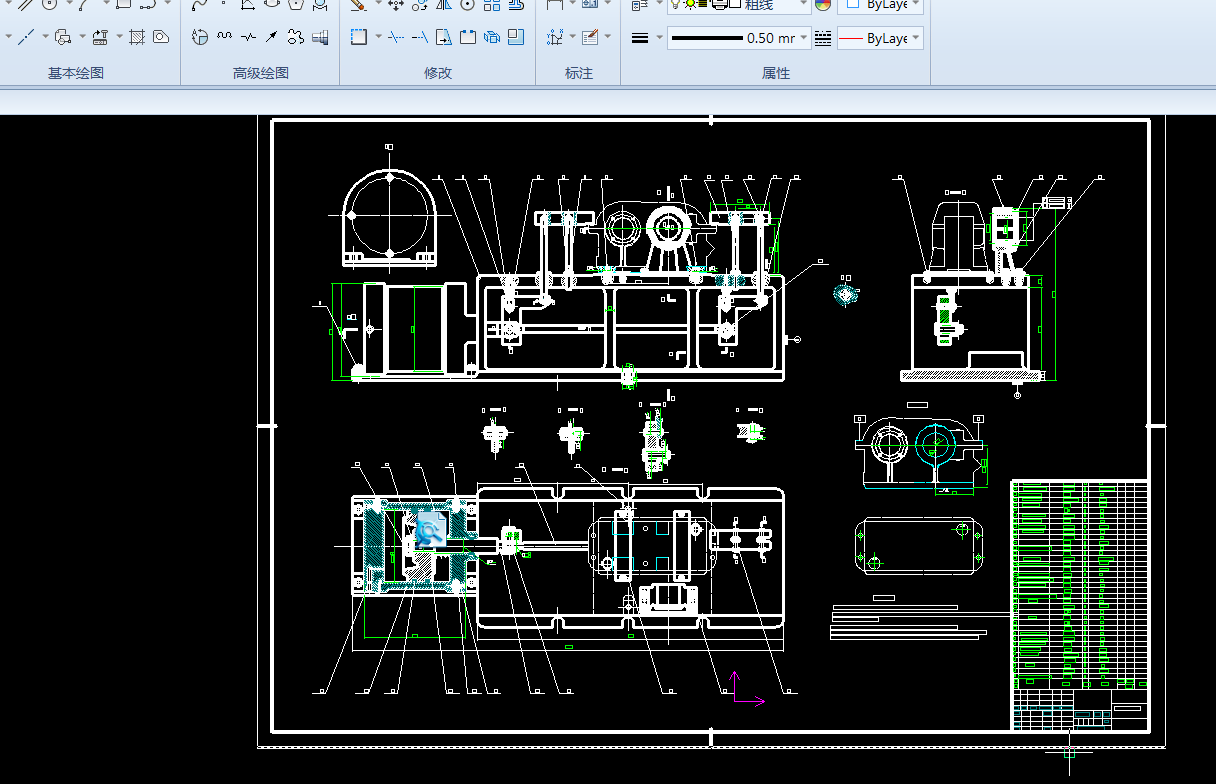The image size is (1216, 784).
Task: Choose the break line symbol tool
Action: (247, 37)
